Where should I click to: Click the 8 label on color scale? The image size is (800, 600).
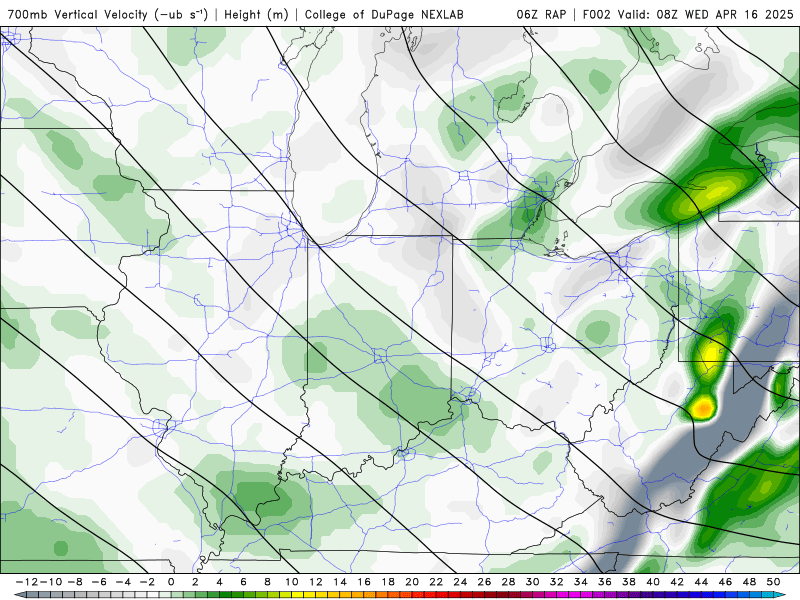click(267, 582)
